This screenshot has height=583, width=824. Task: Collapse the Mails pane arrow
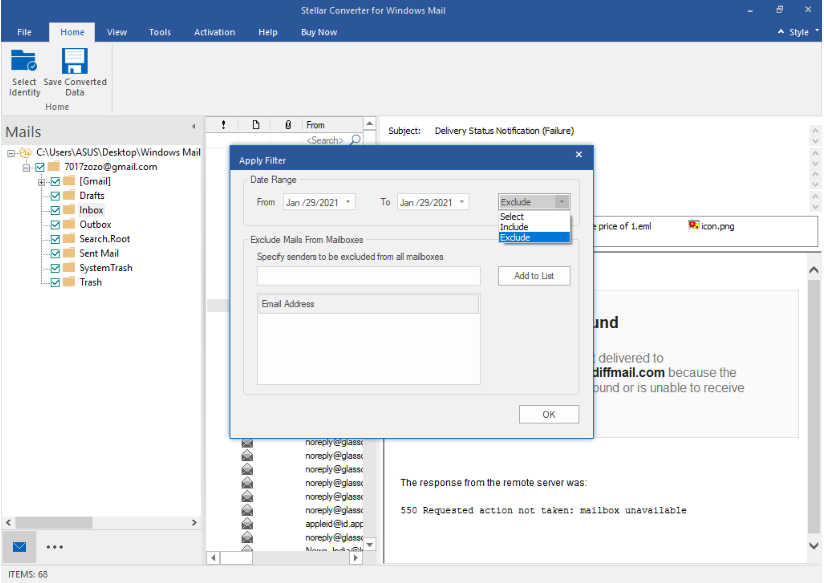pos(193,126)
